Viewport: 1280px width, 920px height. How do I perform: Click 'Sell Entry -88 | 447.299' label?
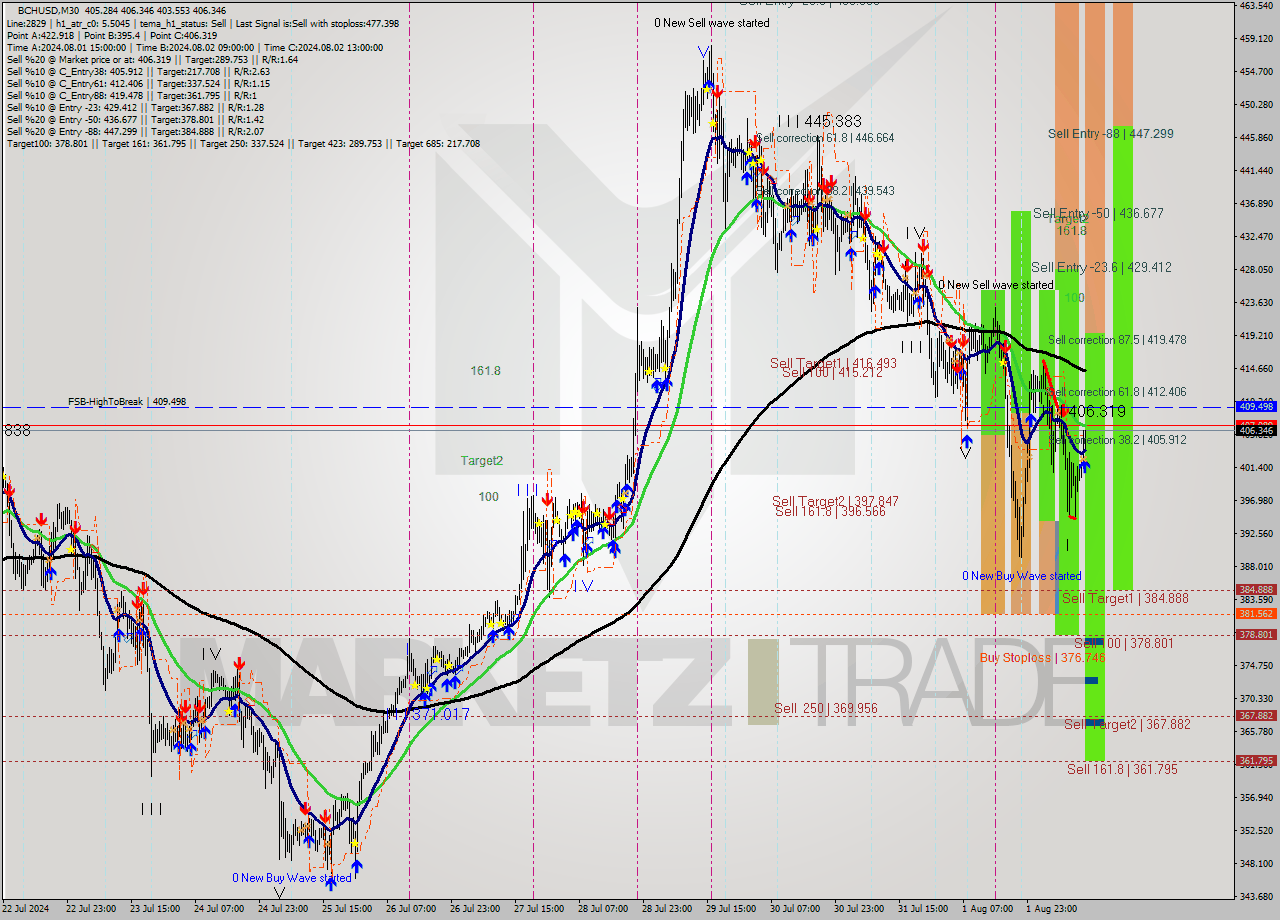coord(1110,134)
